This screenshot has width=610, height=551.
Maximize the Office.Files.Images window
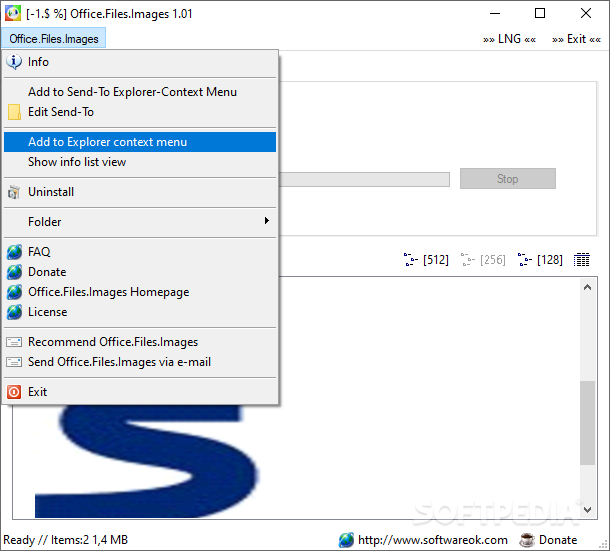[x=540, y=14]
